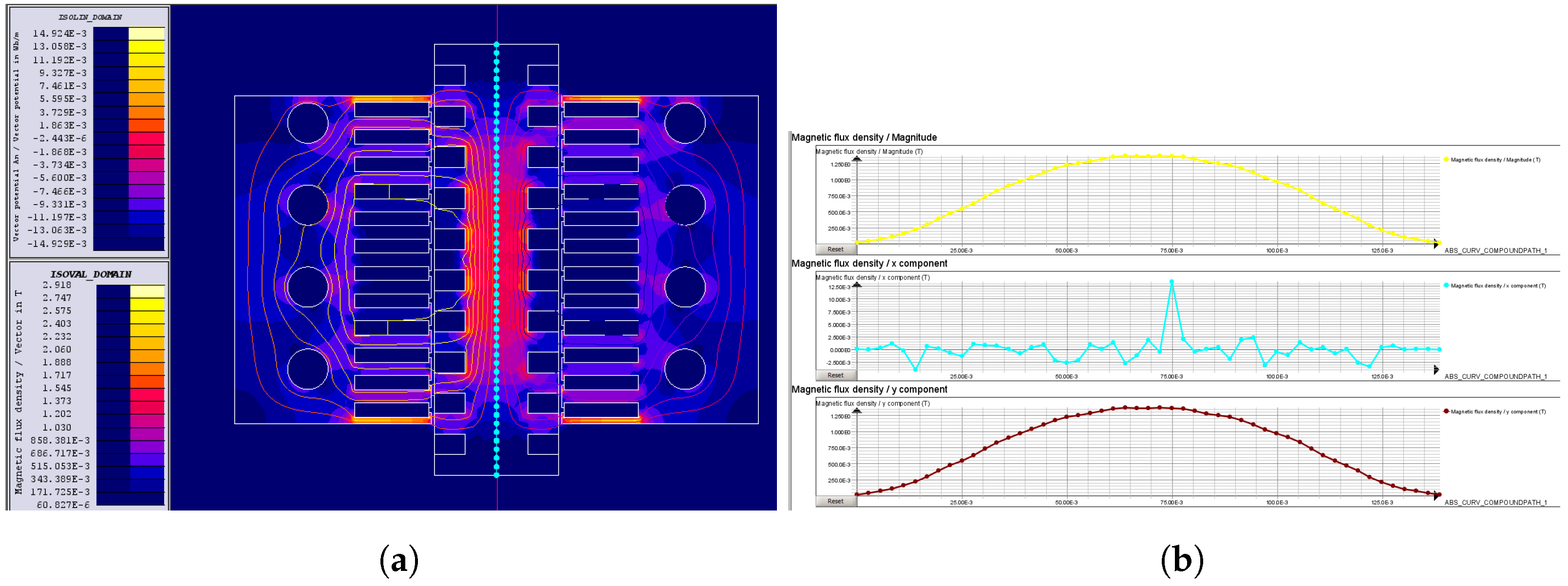Click topmost cyan path point in field map
This screenshot has height=586, width=1568.
(496, 44)
